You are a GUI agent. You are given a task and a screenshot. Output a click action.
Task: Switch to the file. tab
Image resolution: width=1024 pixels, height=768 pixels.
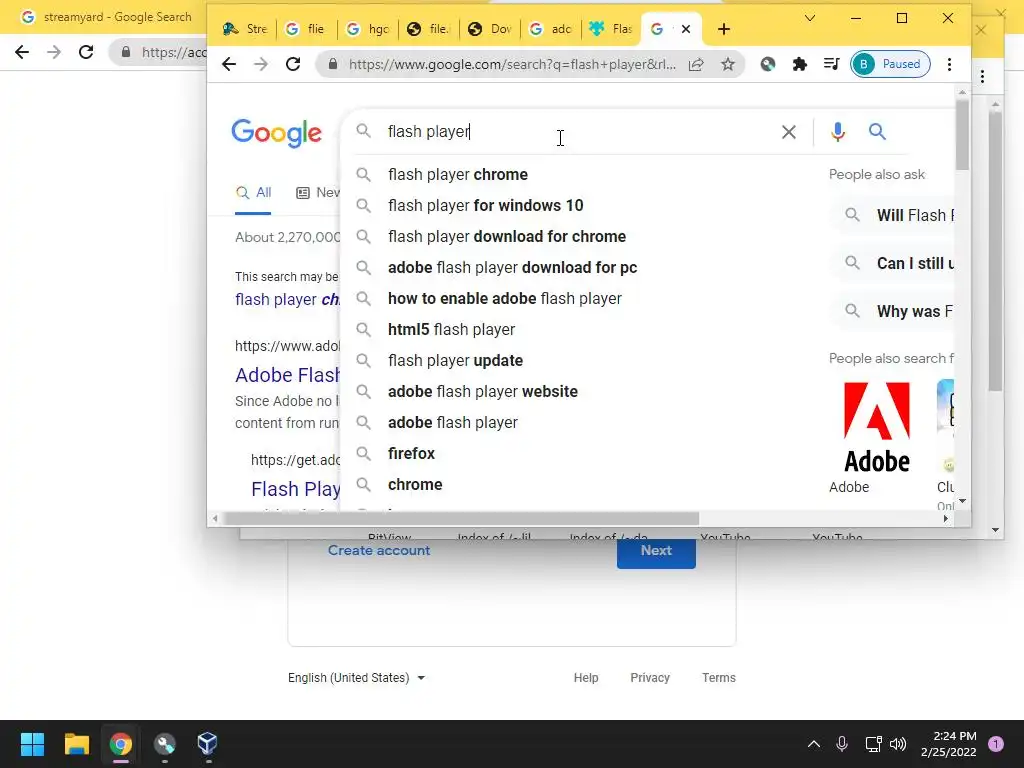coord(428,29)
